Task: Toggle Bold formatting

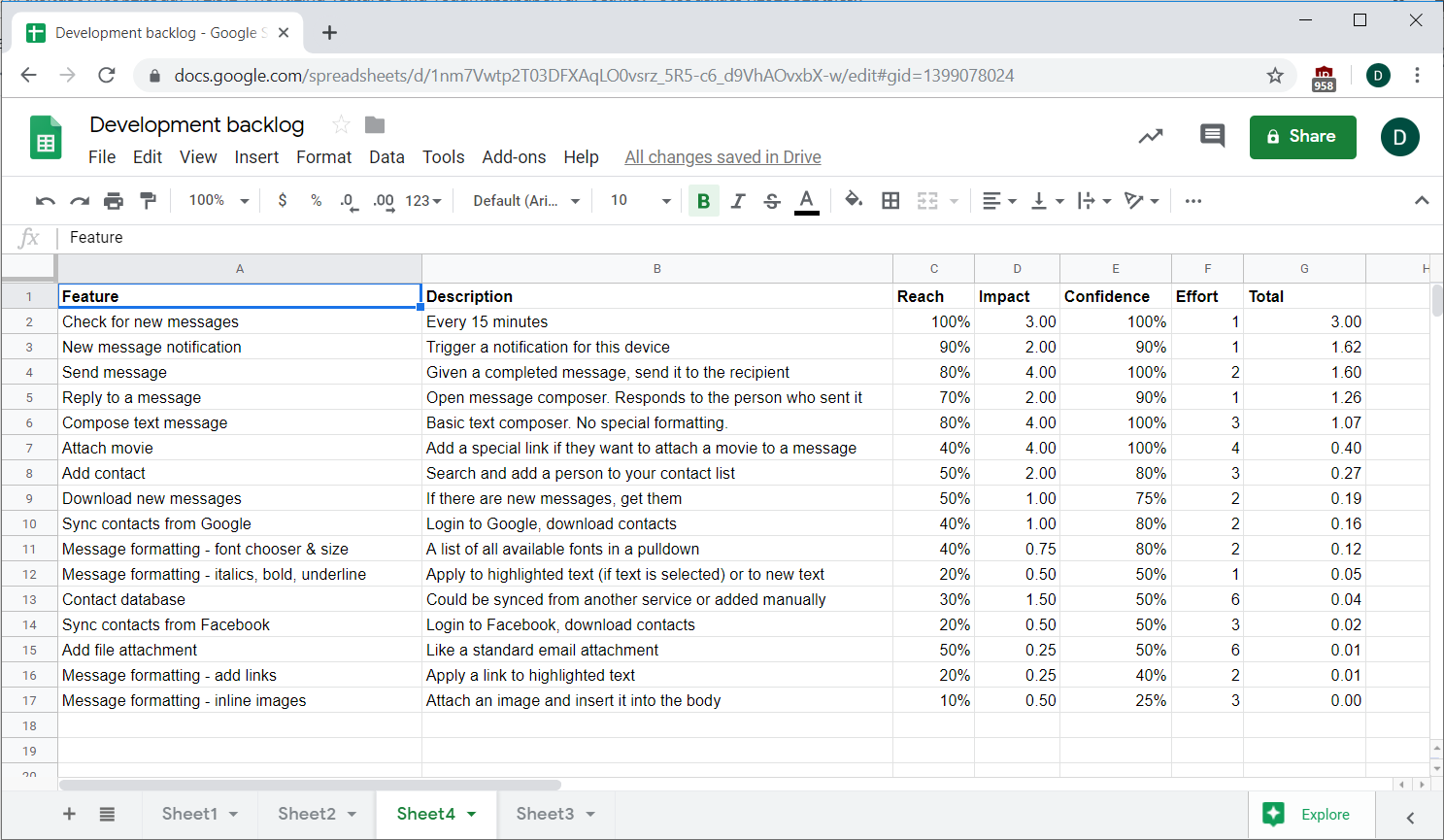Action: (x=703, y=201)
